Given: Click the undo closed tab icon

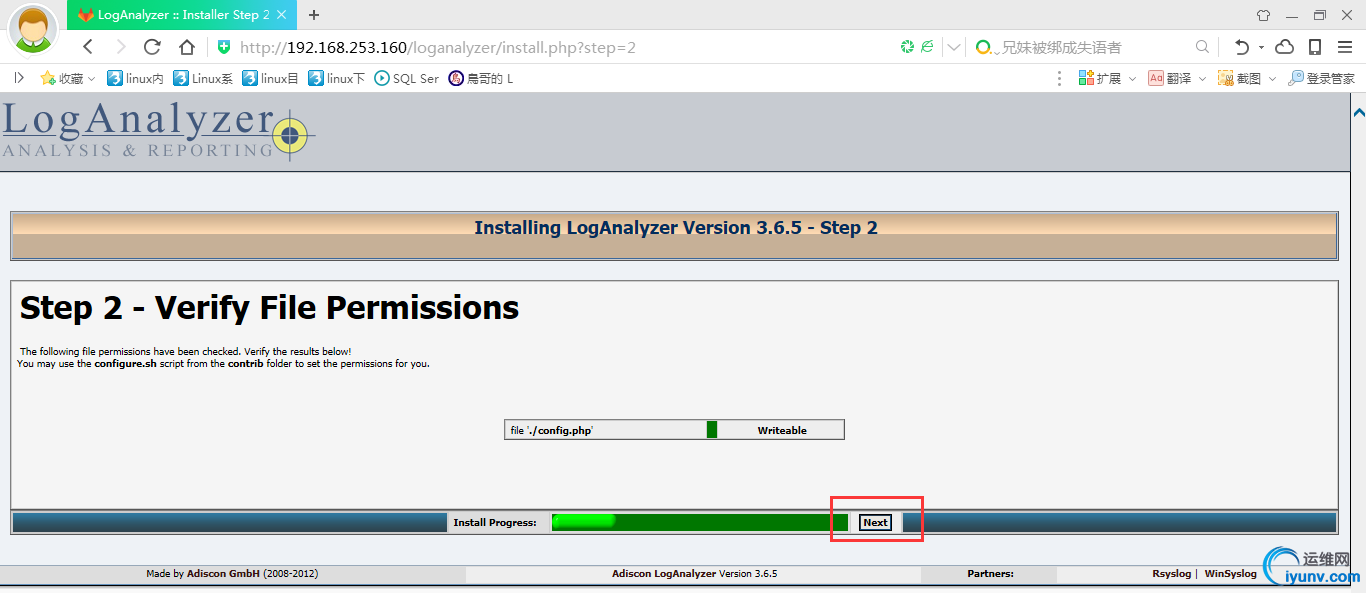Looking at the screenshot, I should [x=1242, y=47].
